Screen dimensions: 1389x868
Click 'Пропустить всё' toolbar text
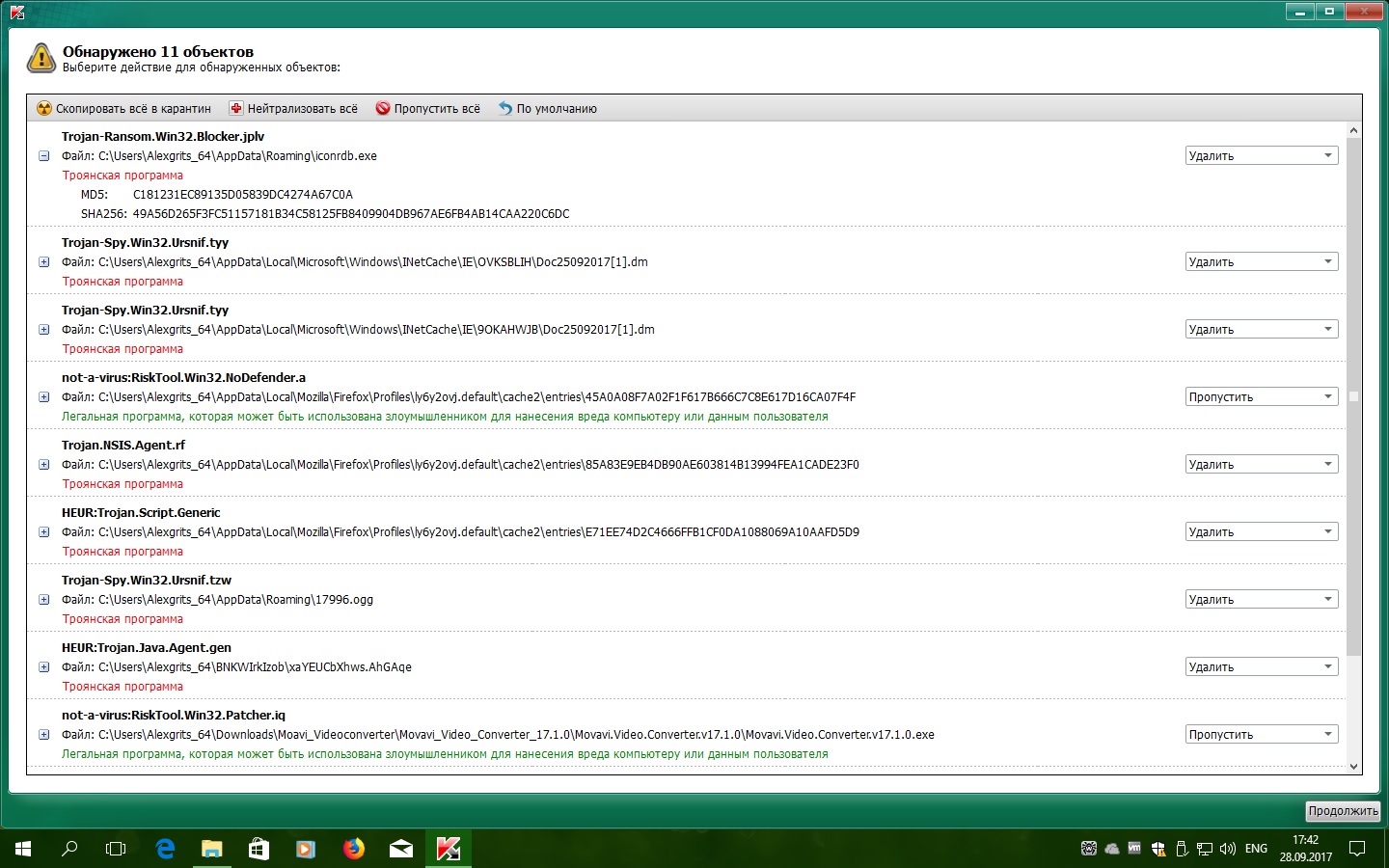click(437, 109)
